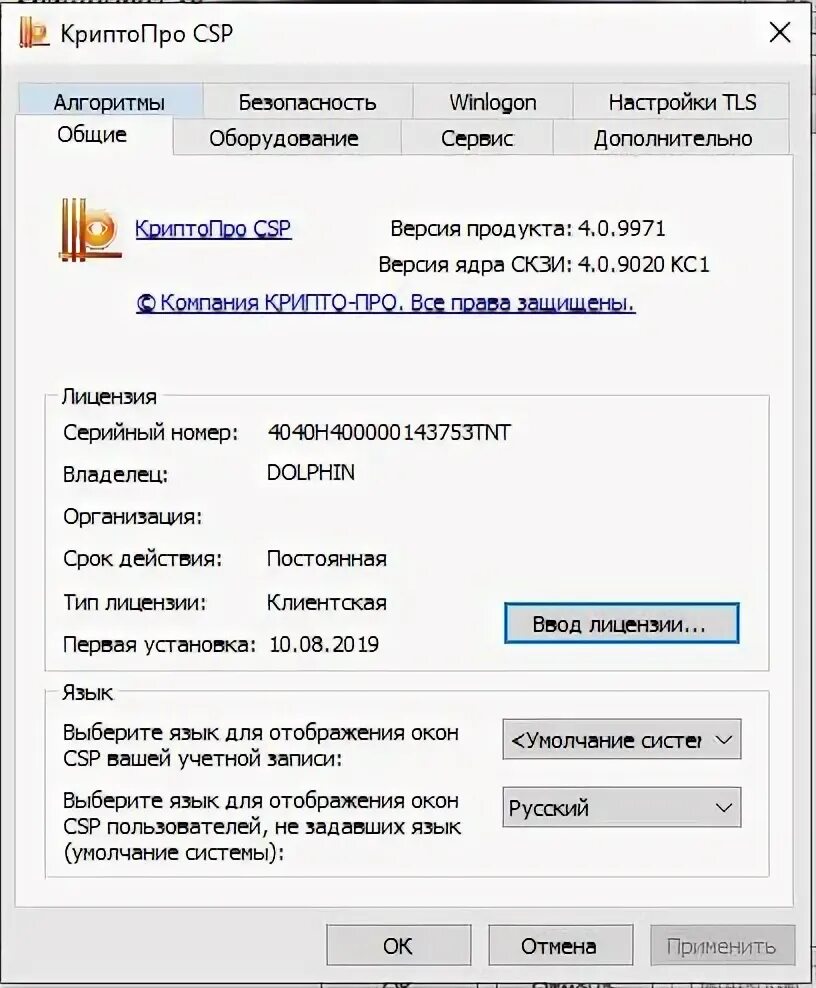The image size is (816, 988).
Task: Click the product version text 4.0.9971
Action: coord(621,228)
